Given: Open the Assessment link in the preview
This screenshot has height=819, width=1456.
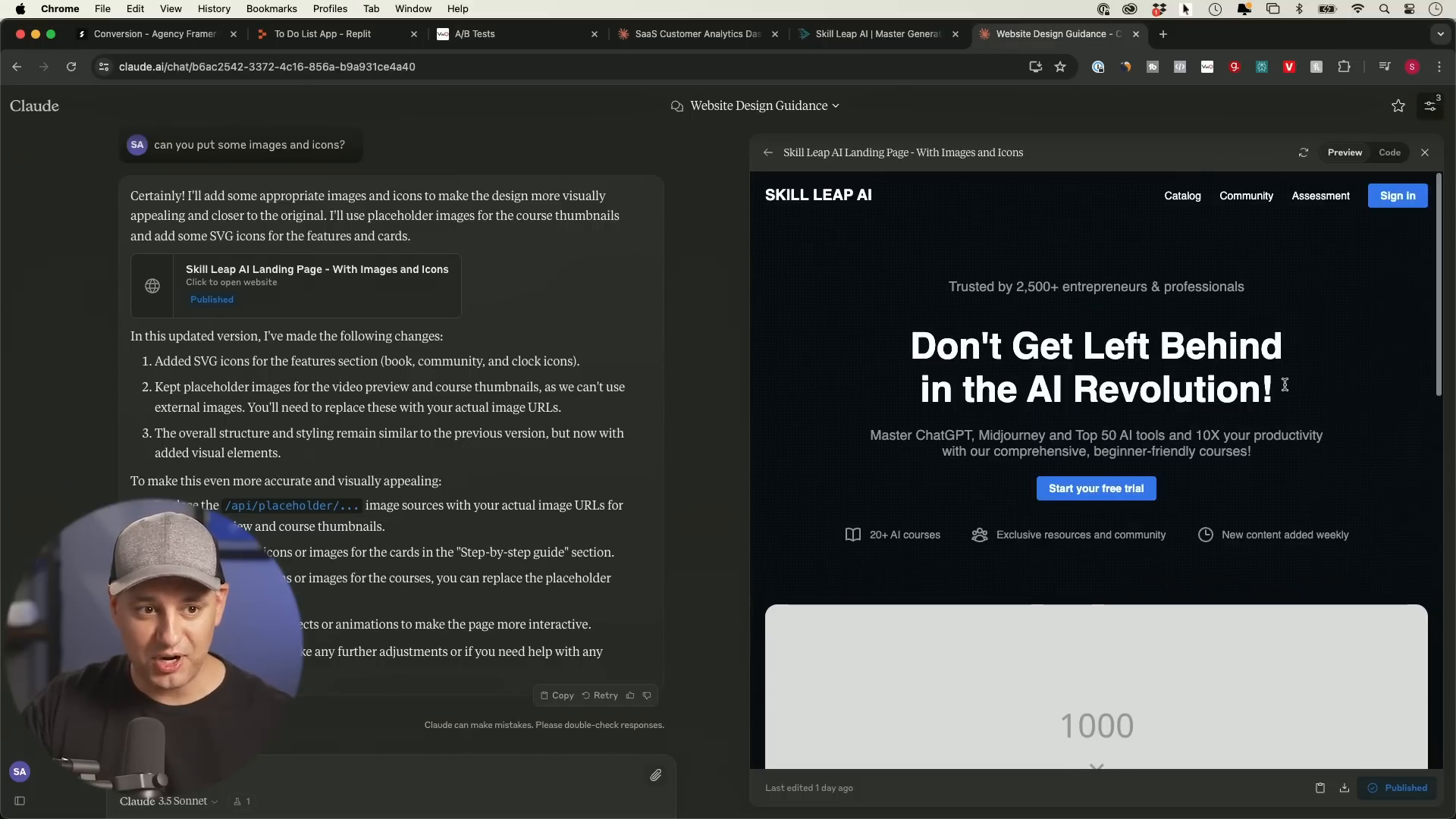Looking at the screenshot, I should coord(1320,196).
